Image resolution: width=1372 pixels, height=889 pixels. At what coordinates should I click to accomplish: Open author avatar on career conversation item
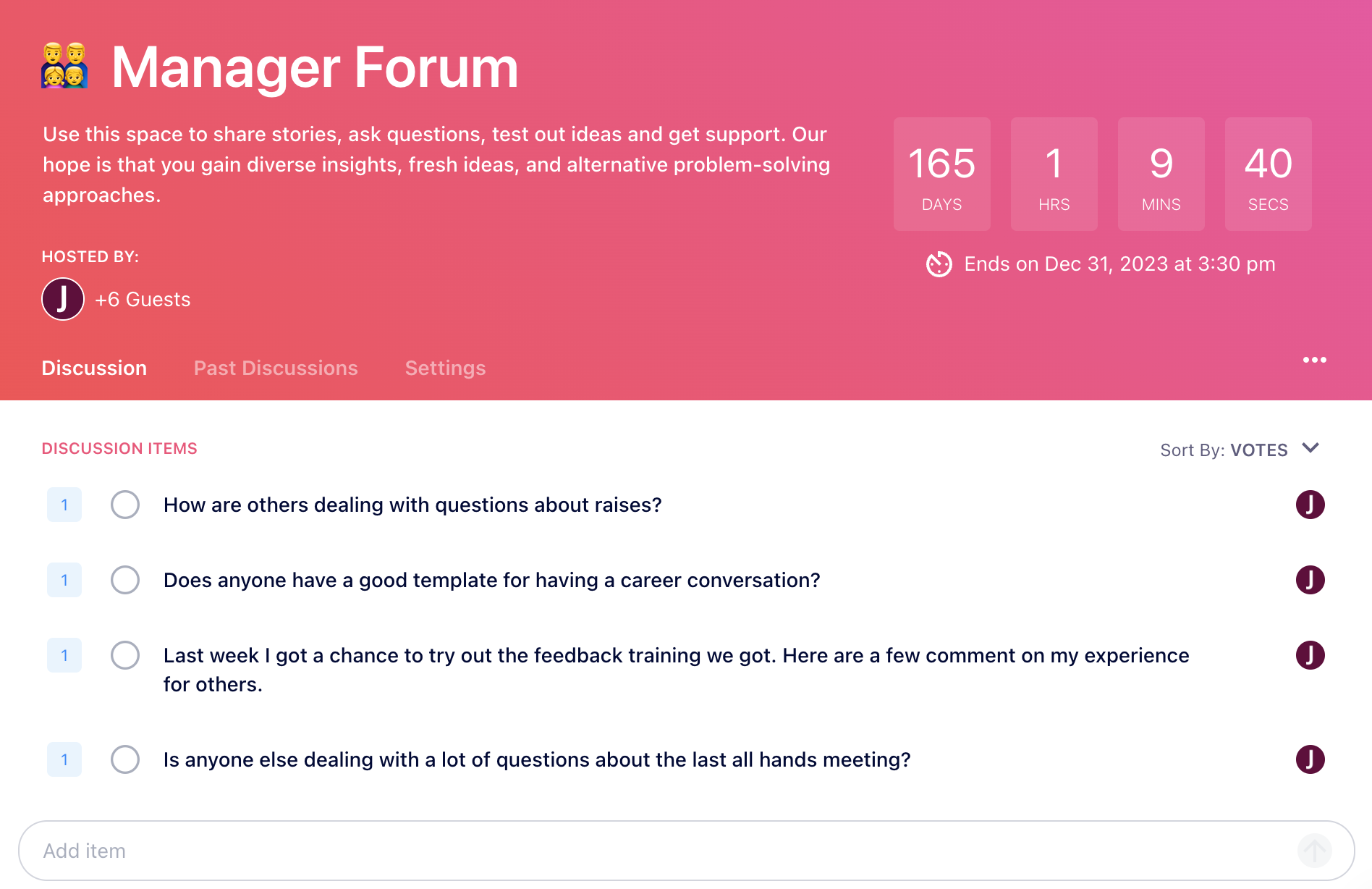pyautogui.click(x=1310, y=580)
